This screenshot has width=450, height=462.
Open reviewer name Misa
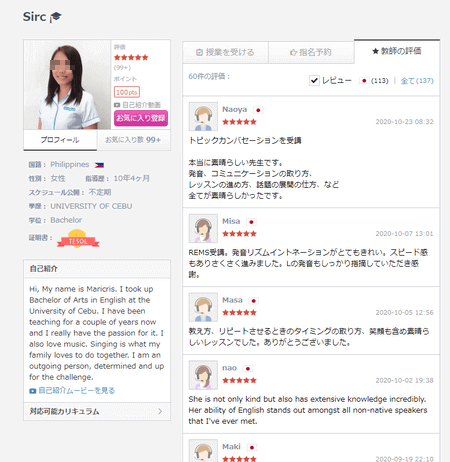(231, 221)
